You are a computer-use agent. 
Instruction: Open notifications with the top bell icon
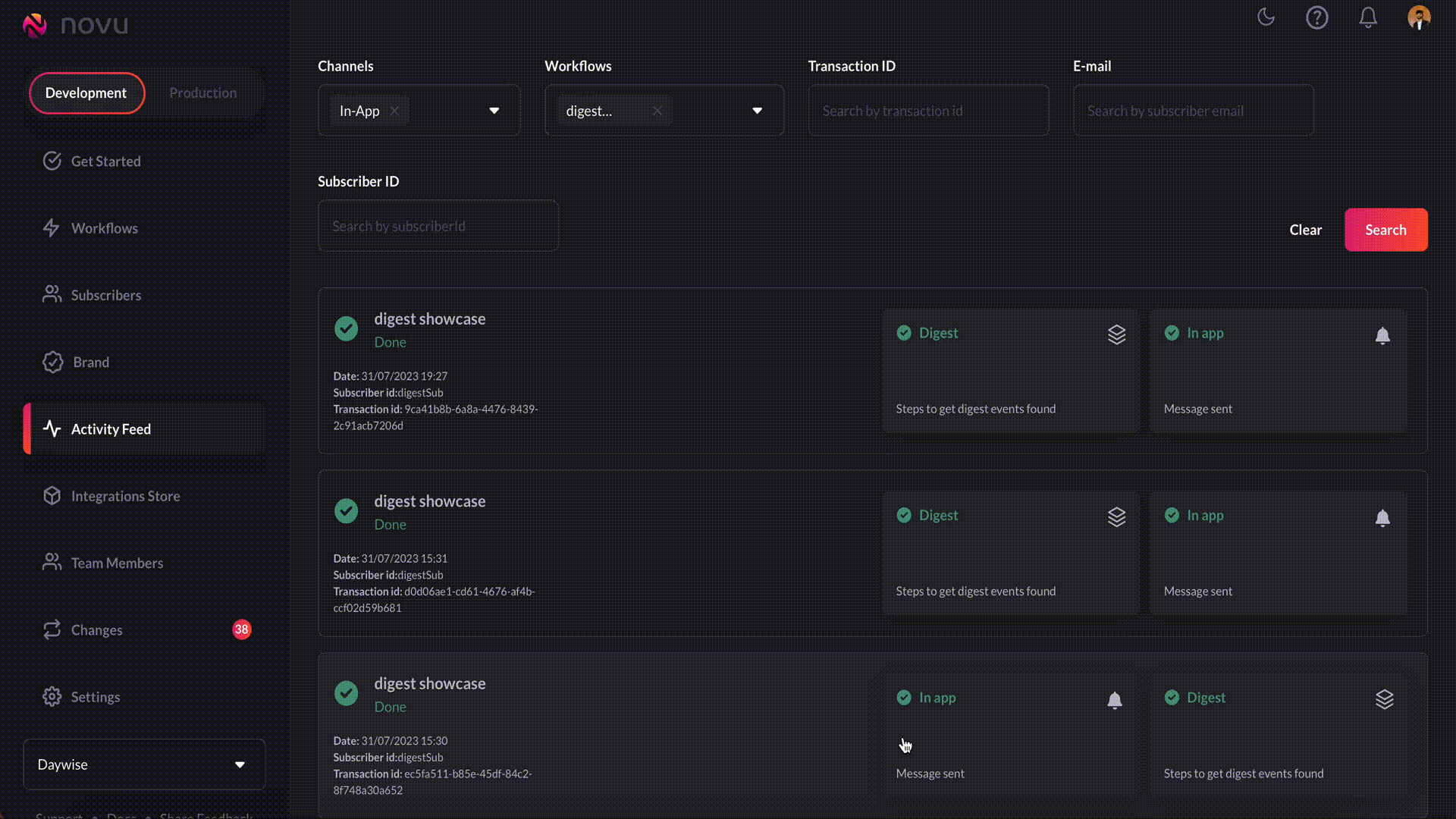click(x=1367, y=17)
